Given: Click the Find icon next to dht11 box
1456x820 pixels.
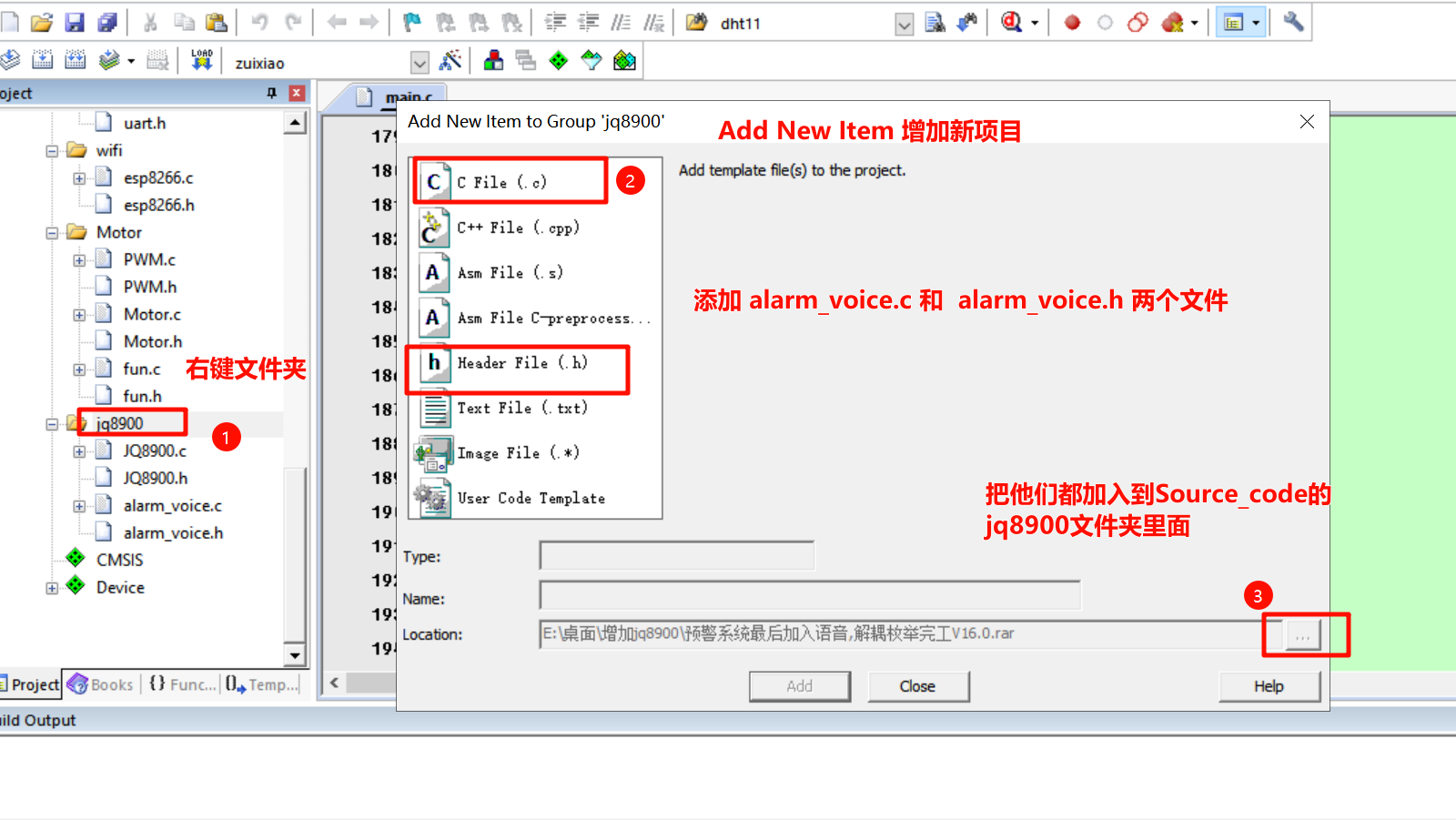Looking at the screenshot, I should (935, 23).
